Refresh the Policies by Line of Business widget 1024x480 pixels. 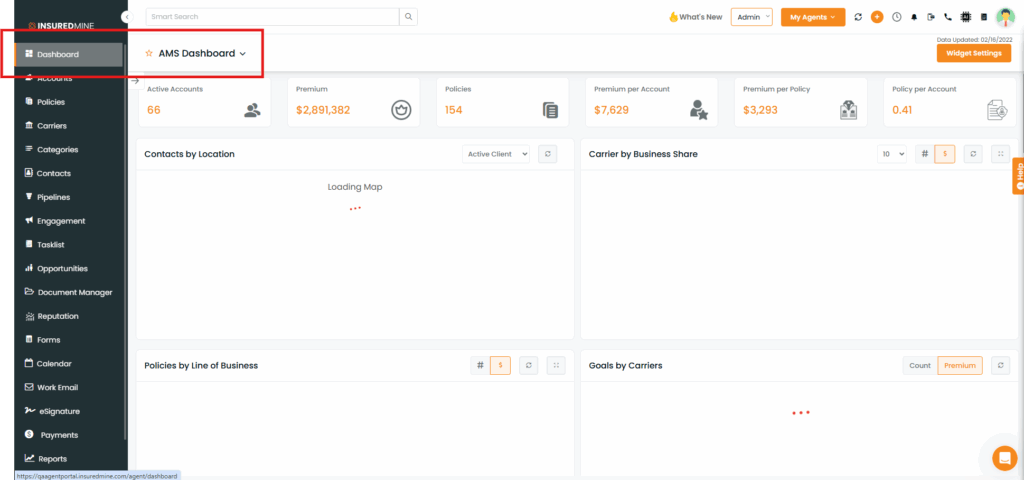click(529, 365)
